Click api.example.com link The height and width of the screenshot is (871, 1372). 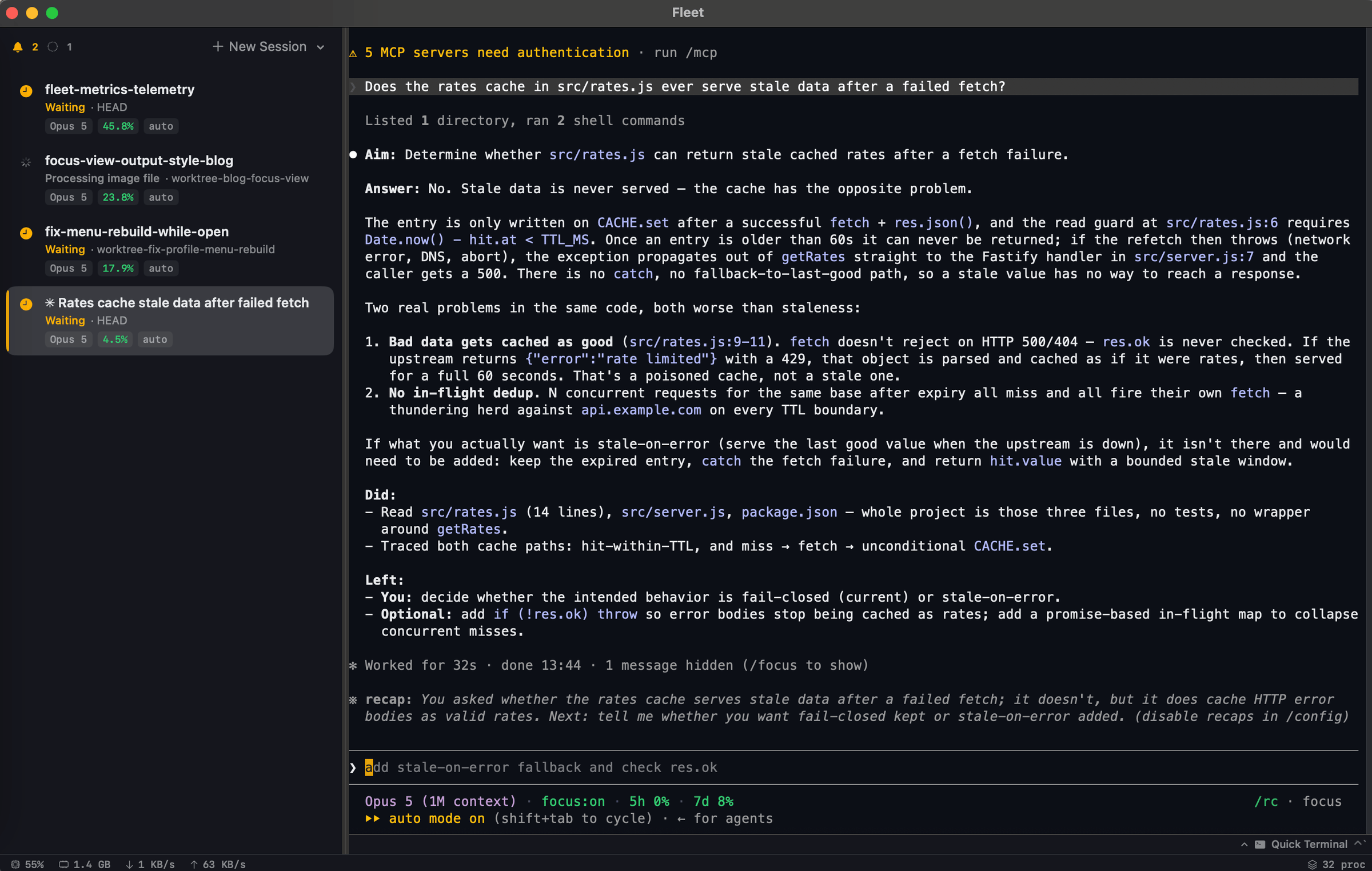tap(641, 410)
